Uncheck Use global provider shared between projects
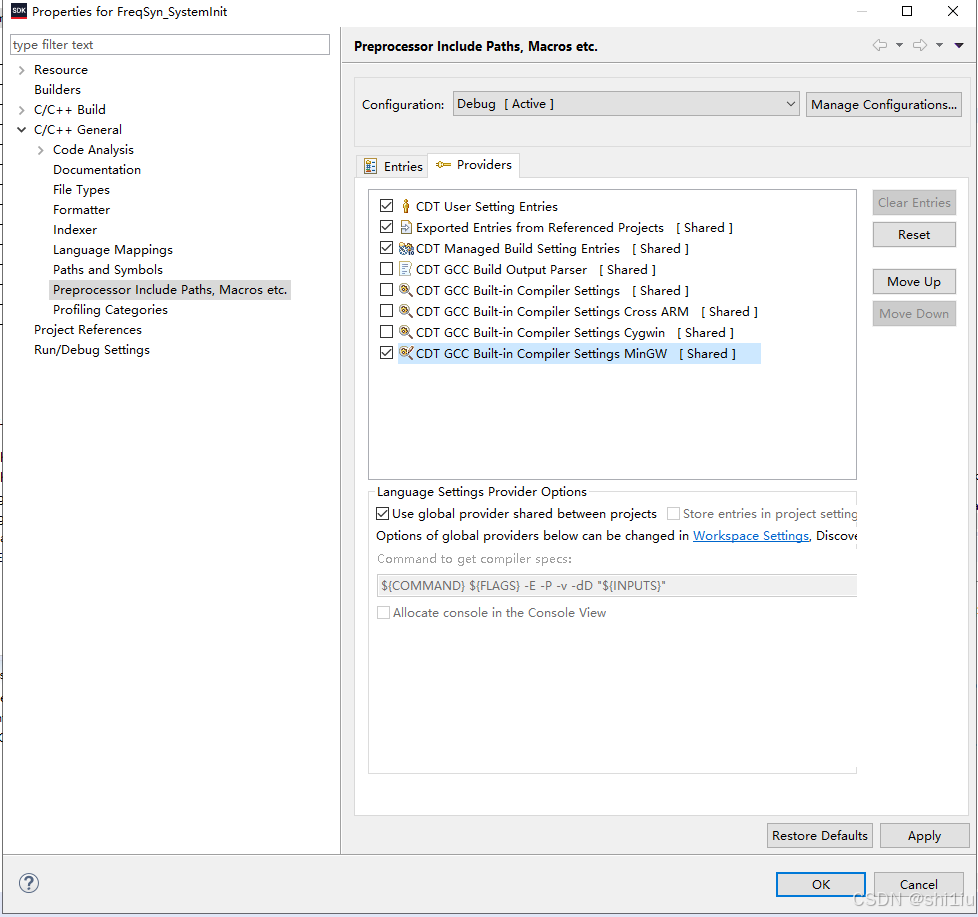Screen dimensions: 978x917 point(382,513)
